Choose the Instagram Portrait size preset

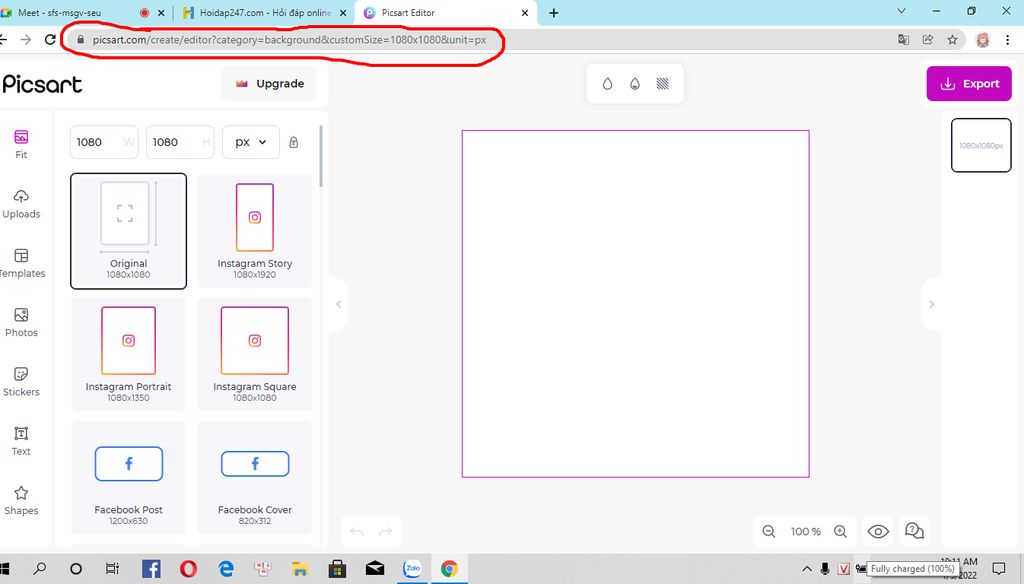129,354
